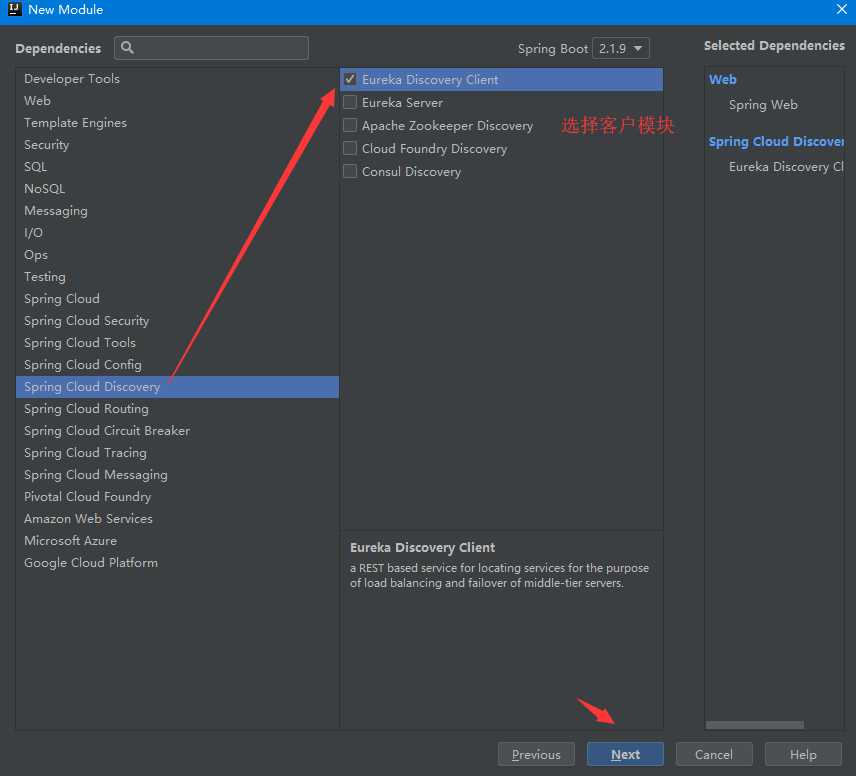Select the Spring Cloud category
Viewport: 856px width, 776px height.
(x=177, y=299)
